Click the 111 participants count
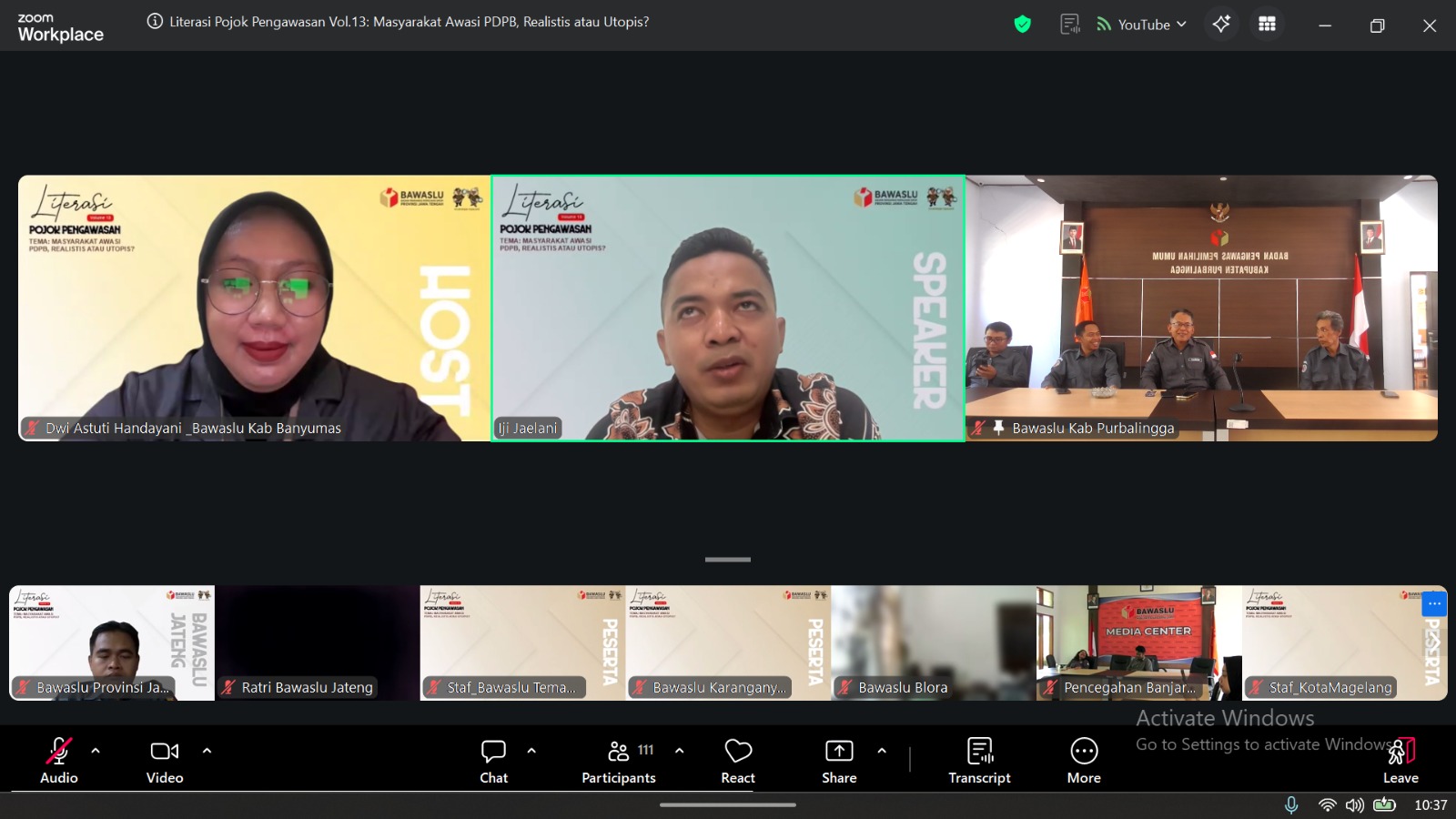 click(x=645, y=750)
